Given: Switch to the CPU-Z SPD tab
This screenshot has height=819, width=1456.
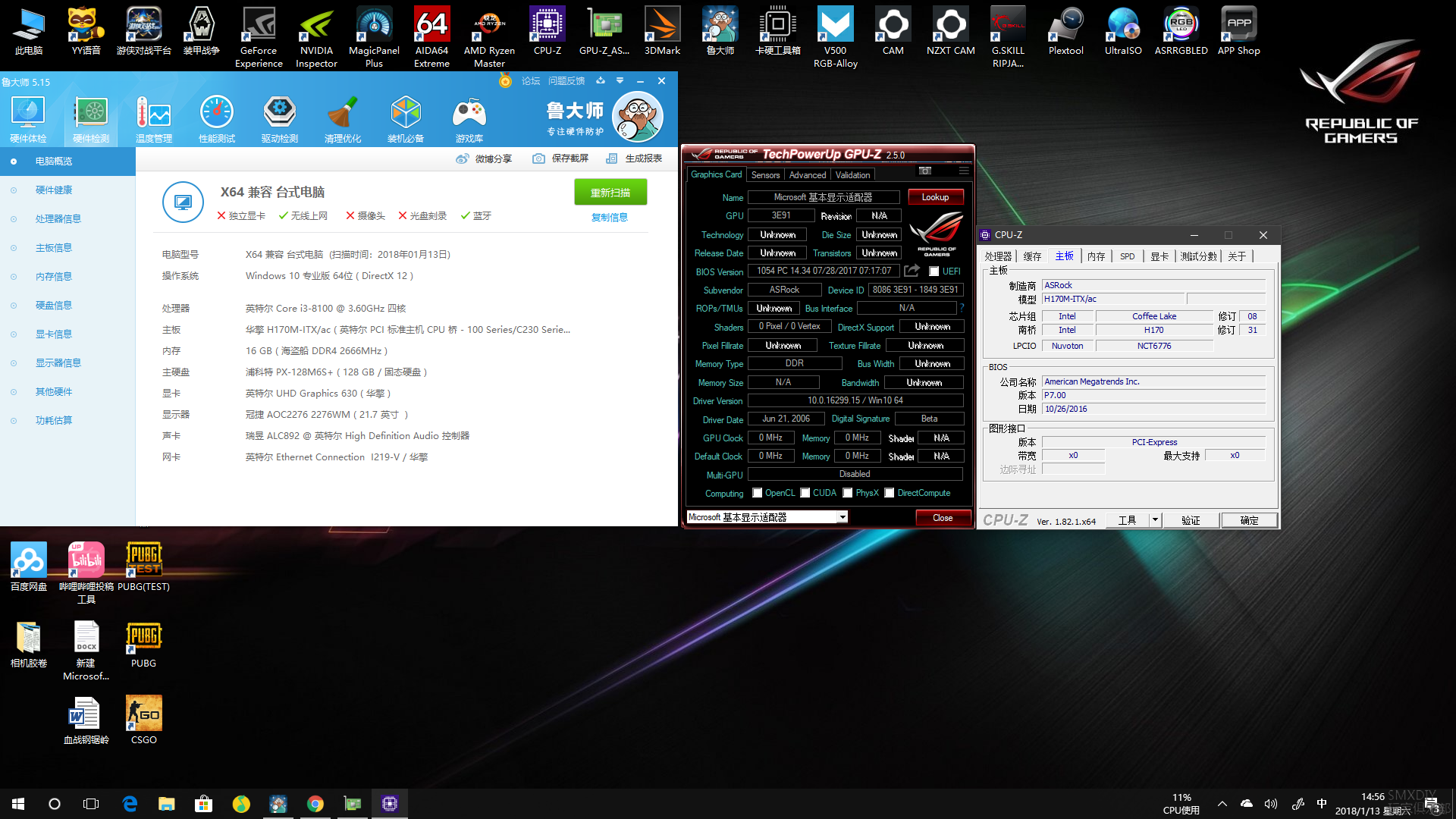Looking at the screenshot, I should pos(1128,256).
